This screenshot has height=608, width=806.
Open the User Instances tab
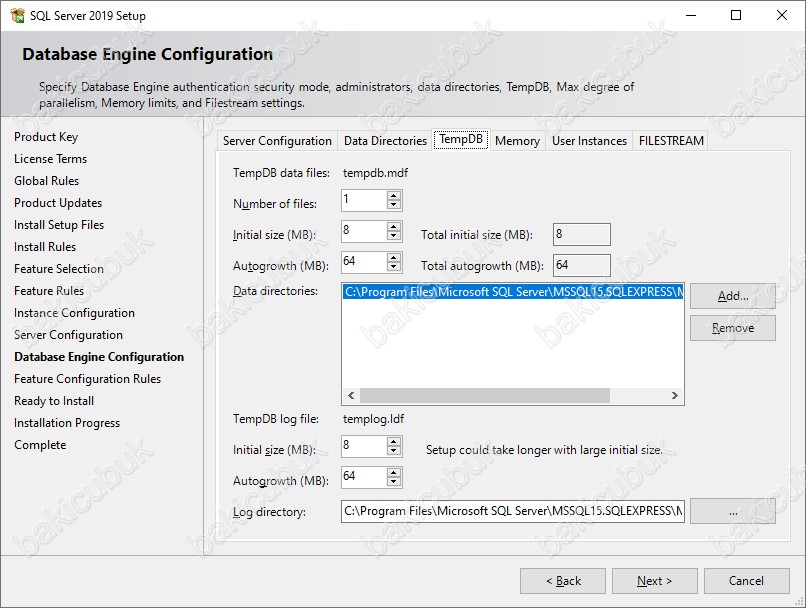point(589,141)
